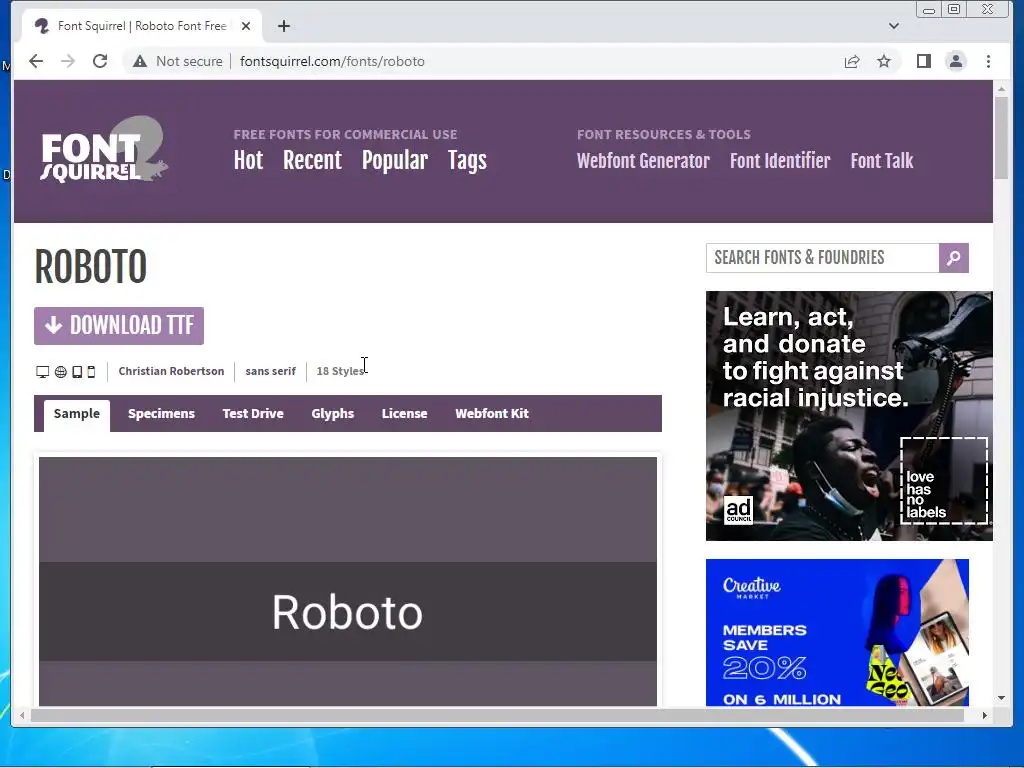Switch to the License tab
Image resolution: width=1024 pixels, height=768 pixels.
click(404, 413)
